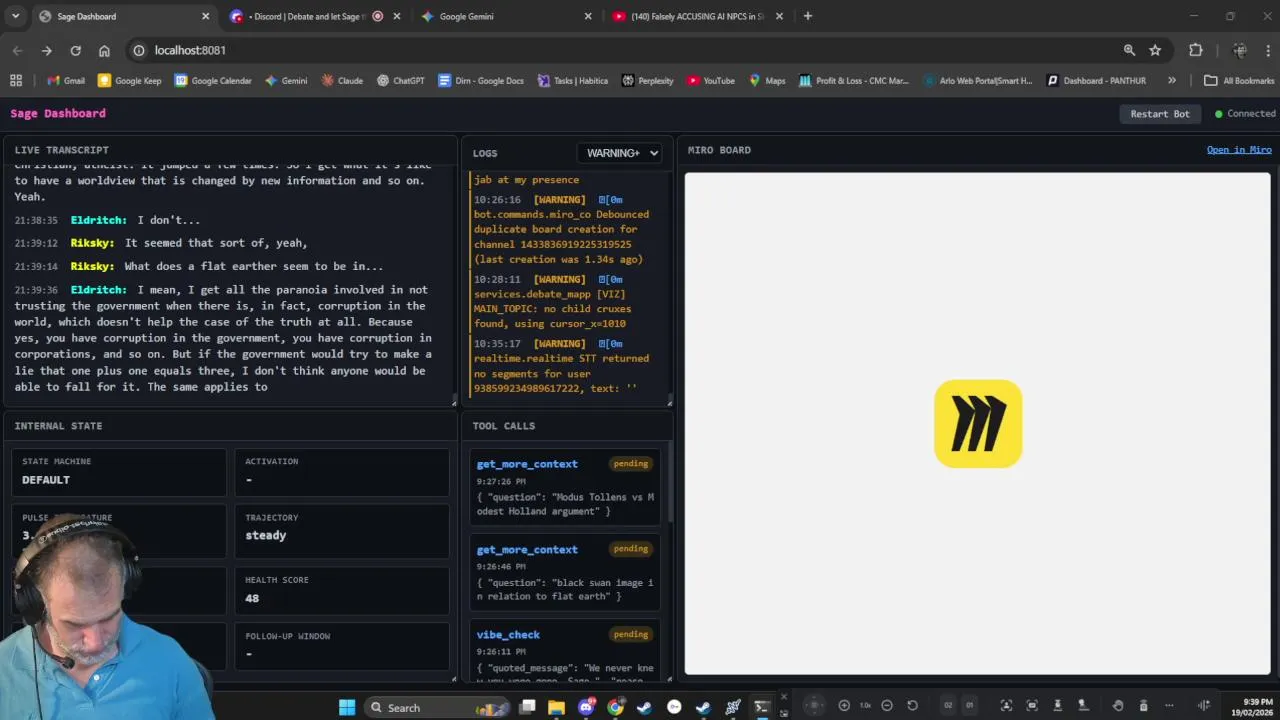This screenshot has width=1280, height=720.
Task: Click the 10:26:16 WARNING log entry
Action: click(566, 229)
